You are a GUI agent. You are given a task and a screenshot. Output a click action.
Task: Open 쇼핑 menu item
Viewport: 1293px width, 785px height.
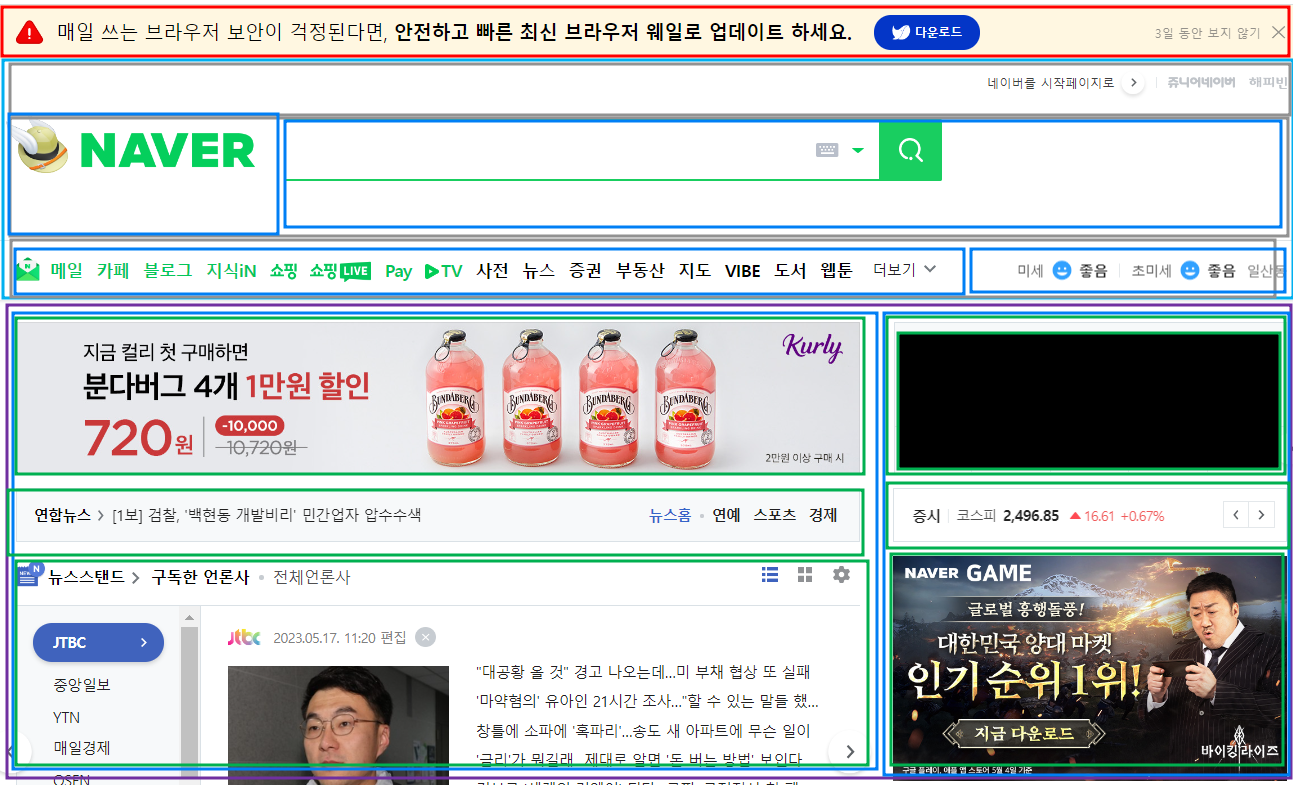coord(283,270)
